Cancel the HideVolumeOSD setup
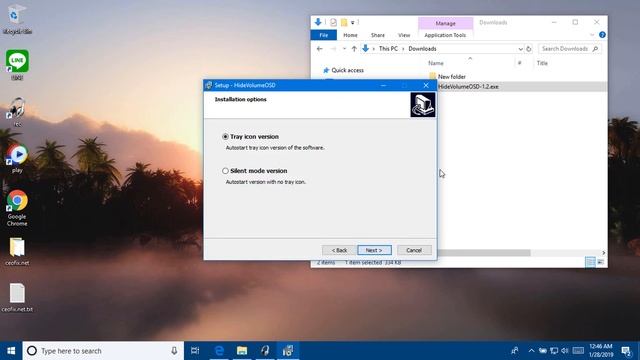 [x=414, y=250]
